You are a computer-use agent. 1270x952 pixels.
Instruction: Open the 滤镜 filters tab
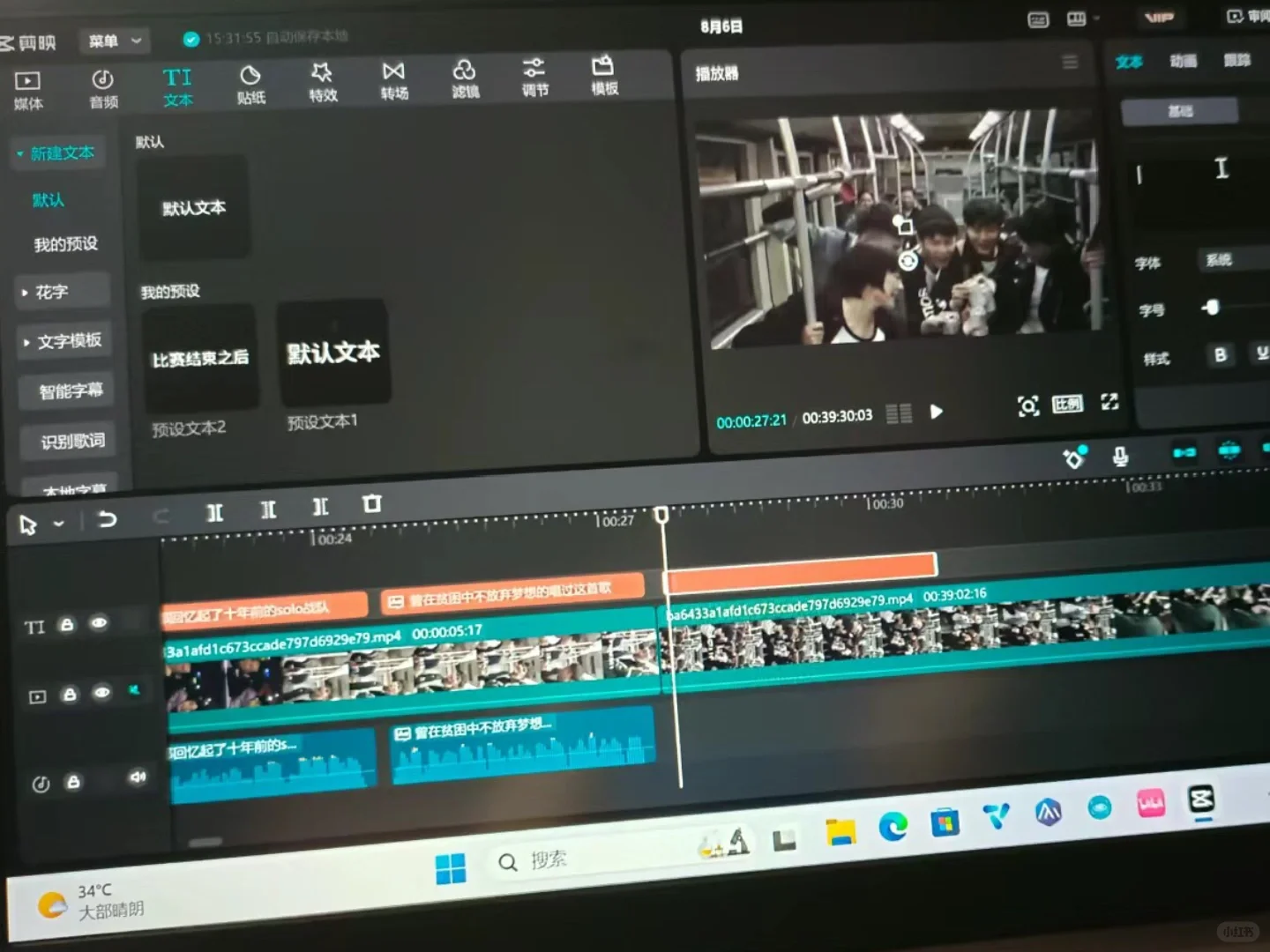tap(465, 78)
